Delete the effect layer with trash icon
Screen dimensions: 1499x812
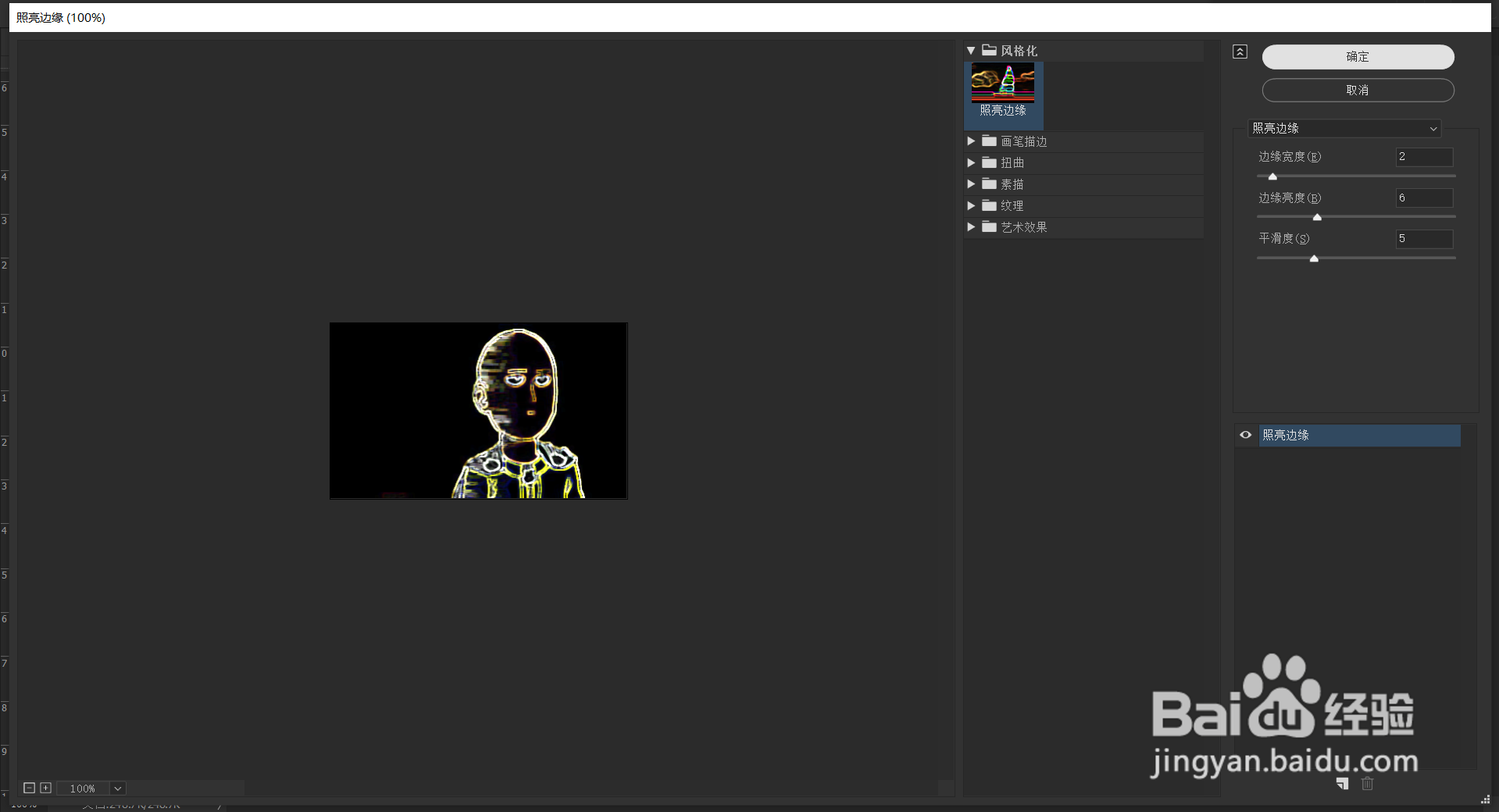click(1367, 784)
